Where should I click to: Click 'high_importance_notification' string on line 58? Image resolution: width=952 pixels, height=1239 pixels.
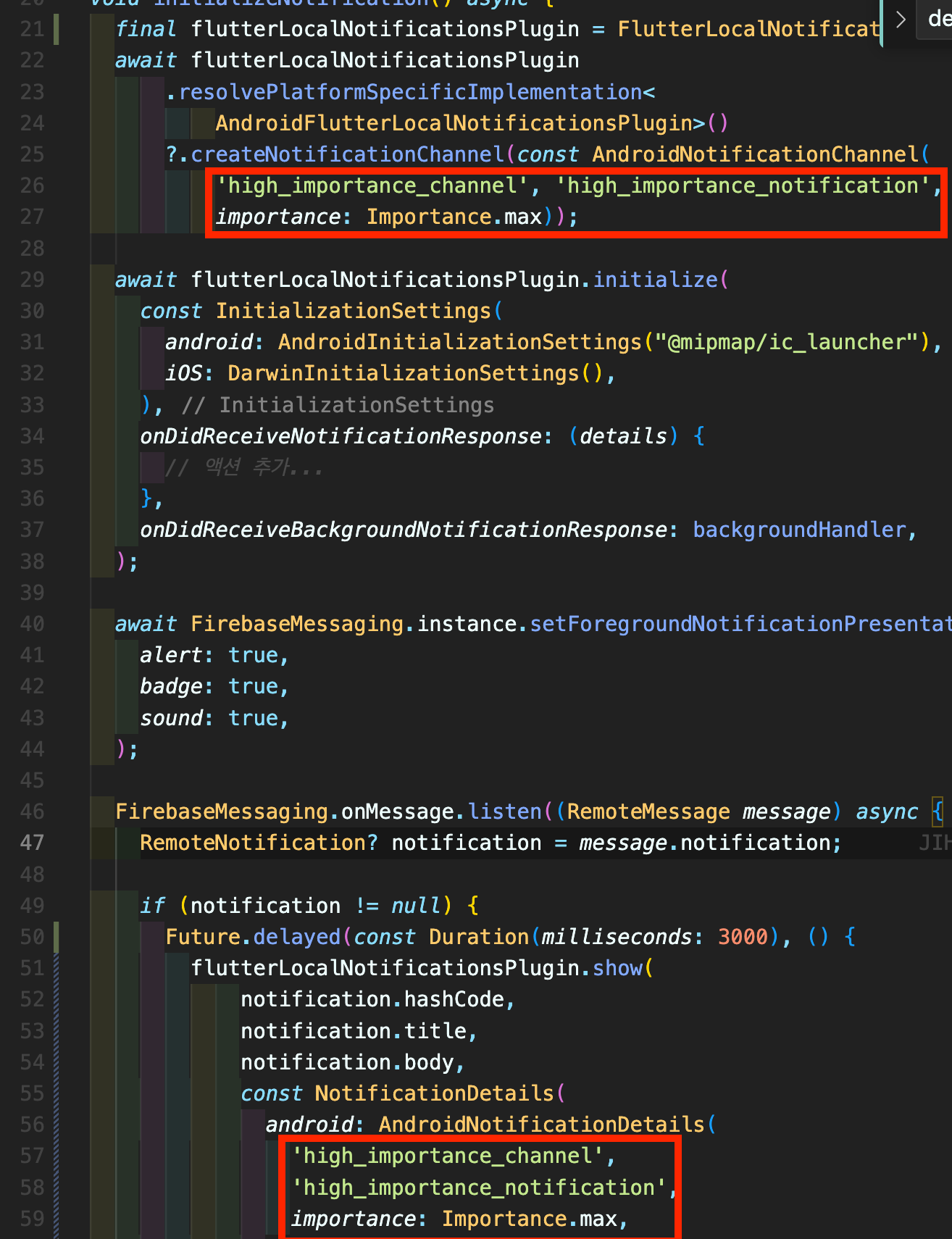pos(479,1188)
